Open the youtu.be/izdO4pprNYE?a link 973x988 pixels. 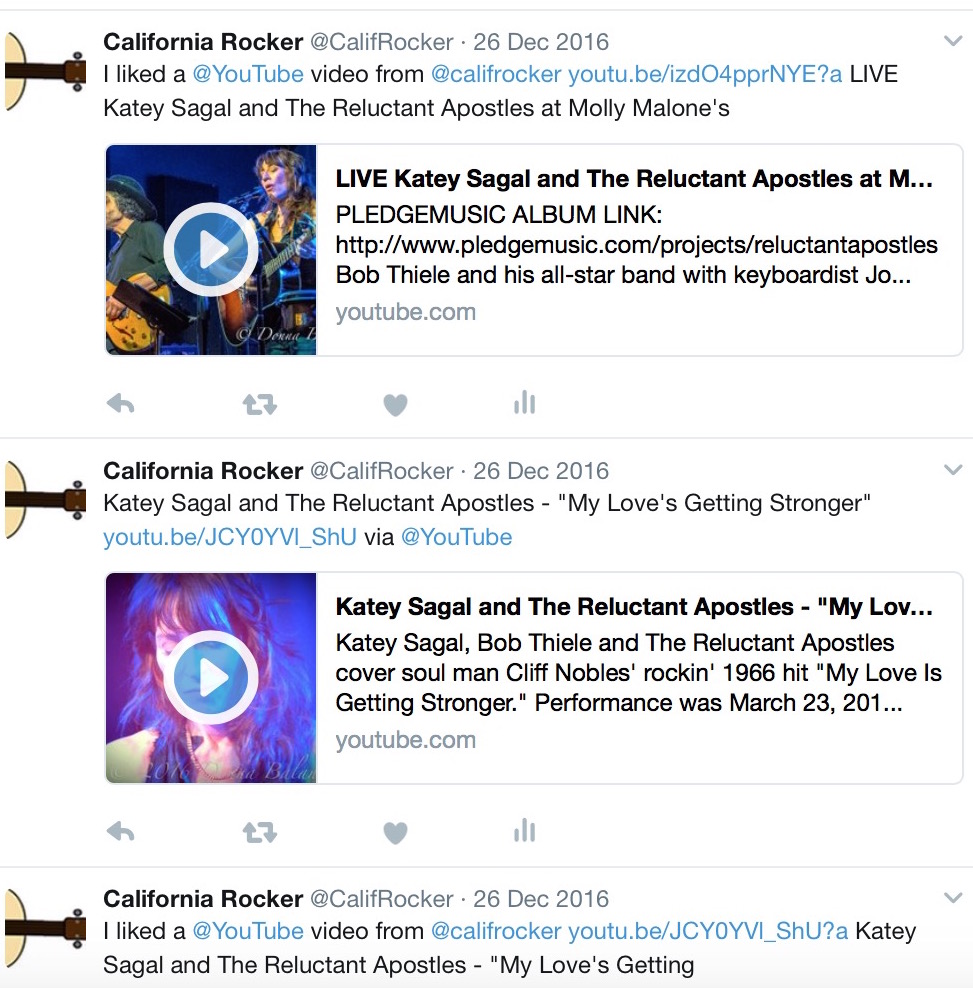tap(705, 74)
